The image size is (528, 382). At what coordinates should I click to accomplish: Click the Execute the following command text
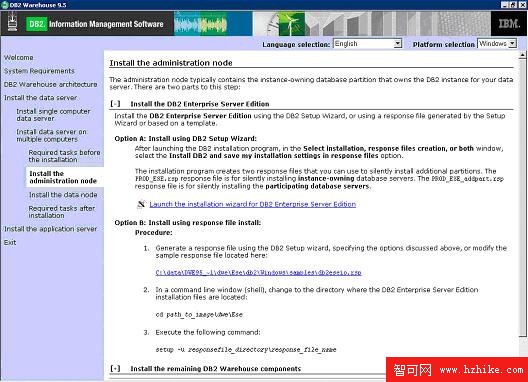[x=208, y=332]
